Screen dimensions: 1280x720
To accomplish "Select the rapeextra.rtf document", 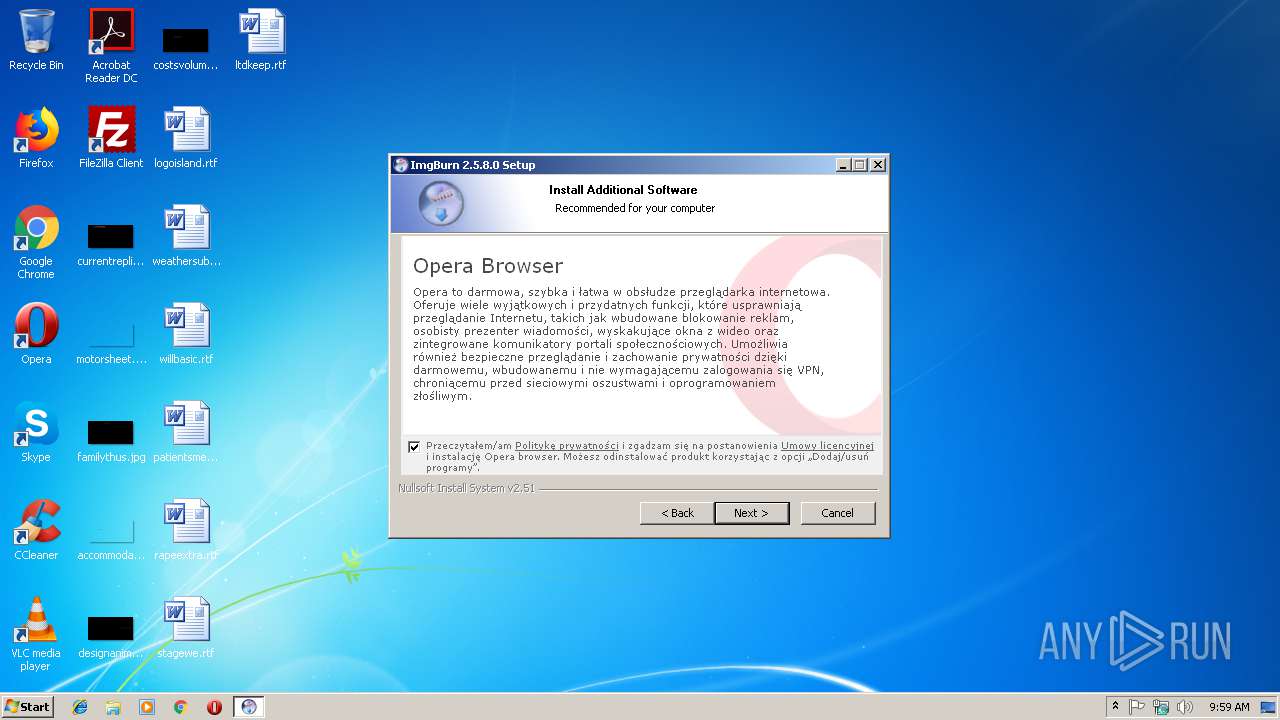I will pos(186,530).
